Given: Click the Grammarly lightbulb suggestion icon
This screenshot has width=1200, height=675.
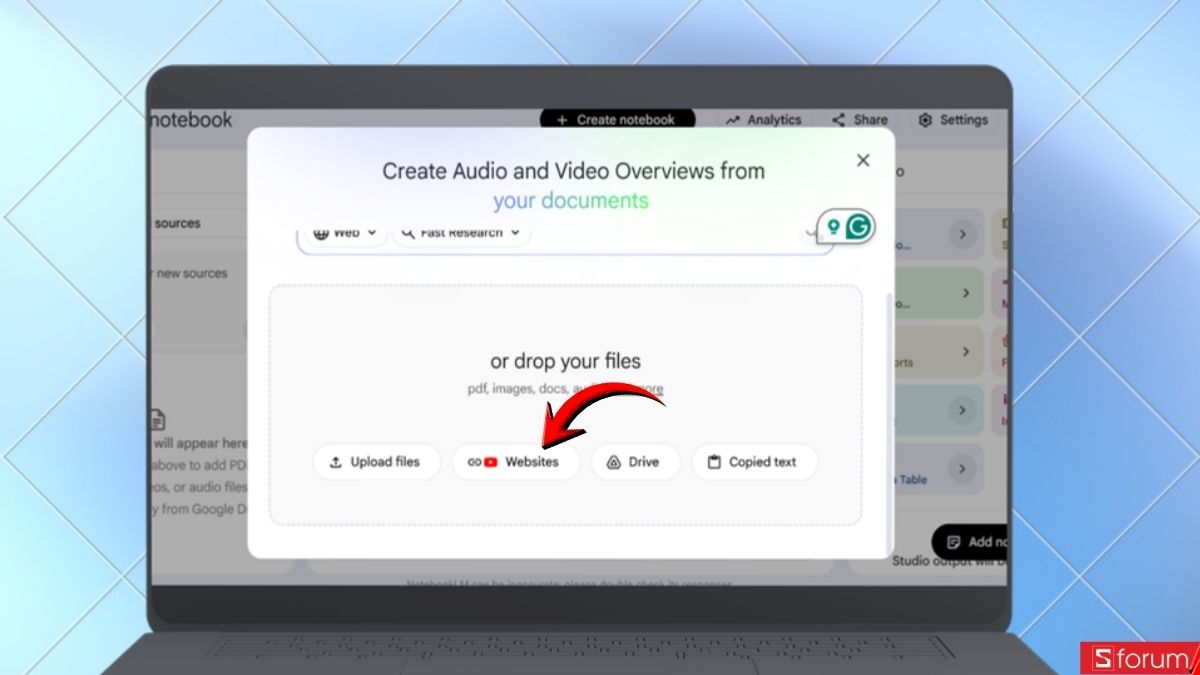Looking at the screenshot, I should click(x=832, y=227).
